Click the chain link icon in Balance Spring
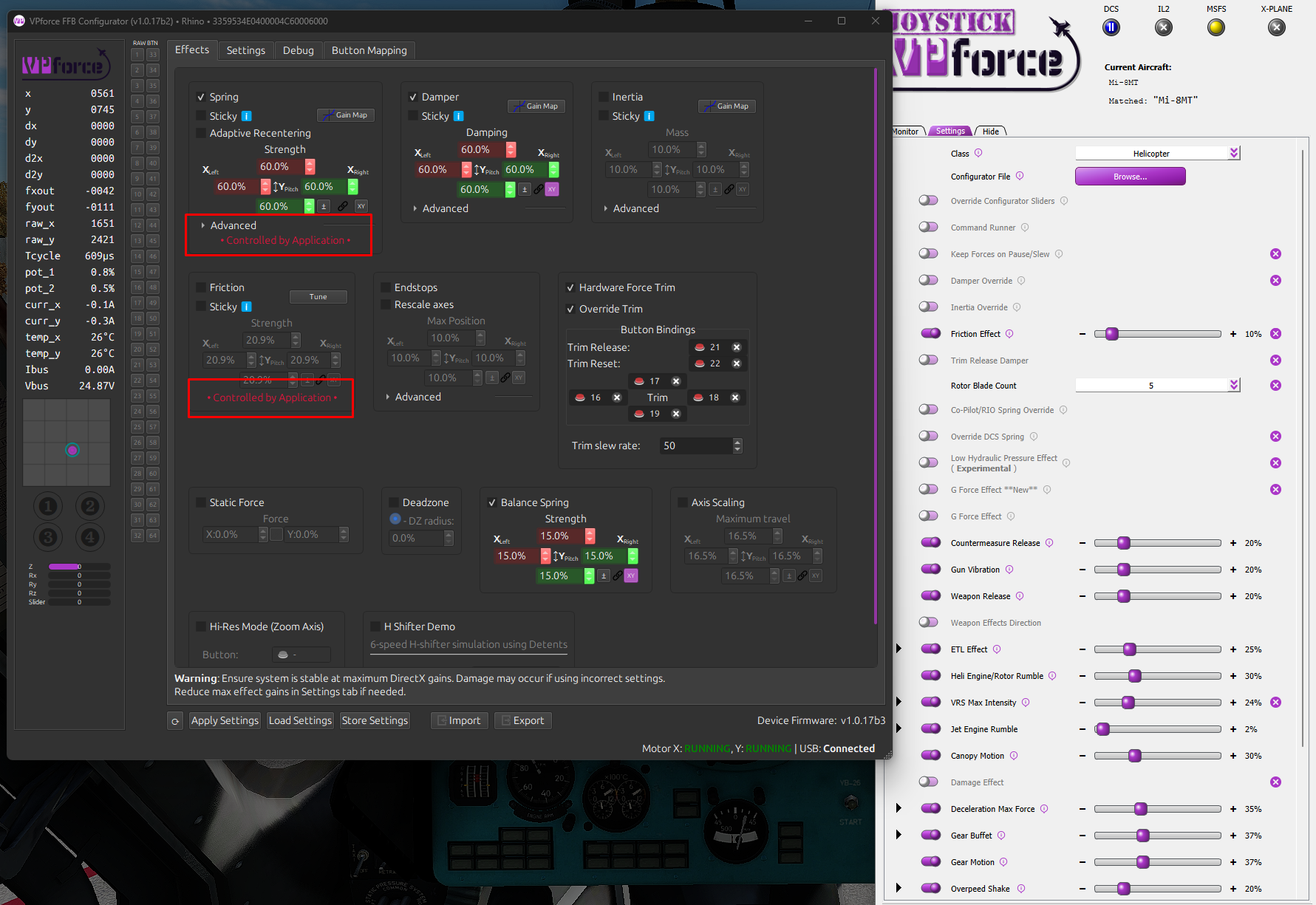The image size is (1316, 905). coord(617,576)
